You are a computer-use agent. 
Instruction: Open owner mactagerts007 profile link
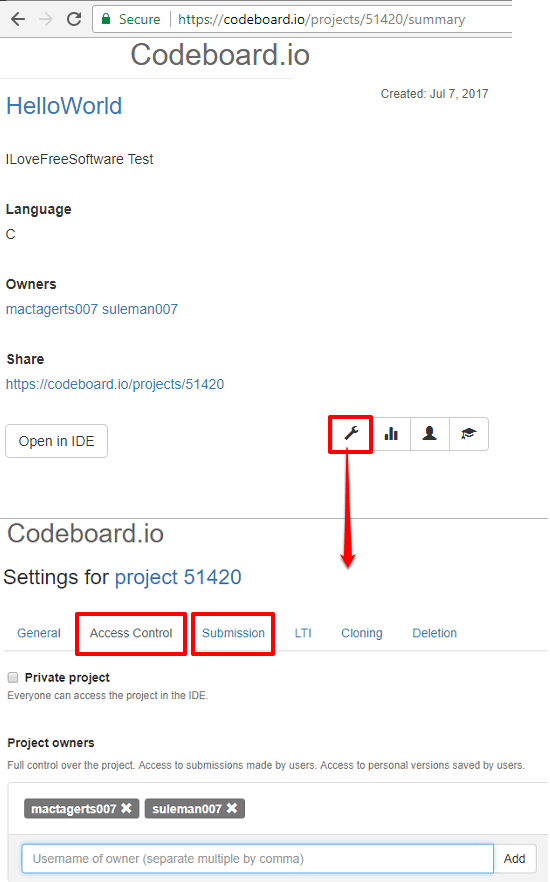52,309
